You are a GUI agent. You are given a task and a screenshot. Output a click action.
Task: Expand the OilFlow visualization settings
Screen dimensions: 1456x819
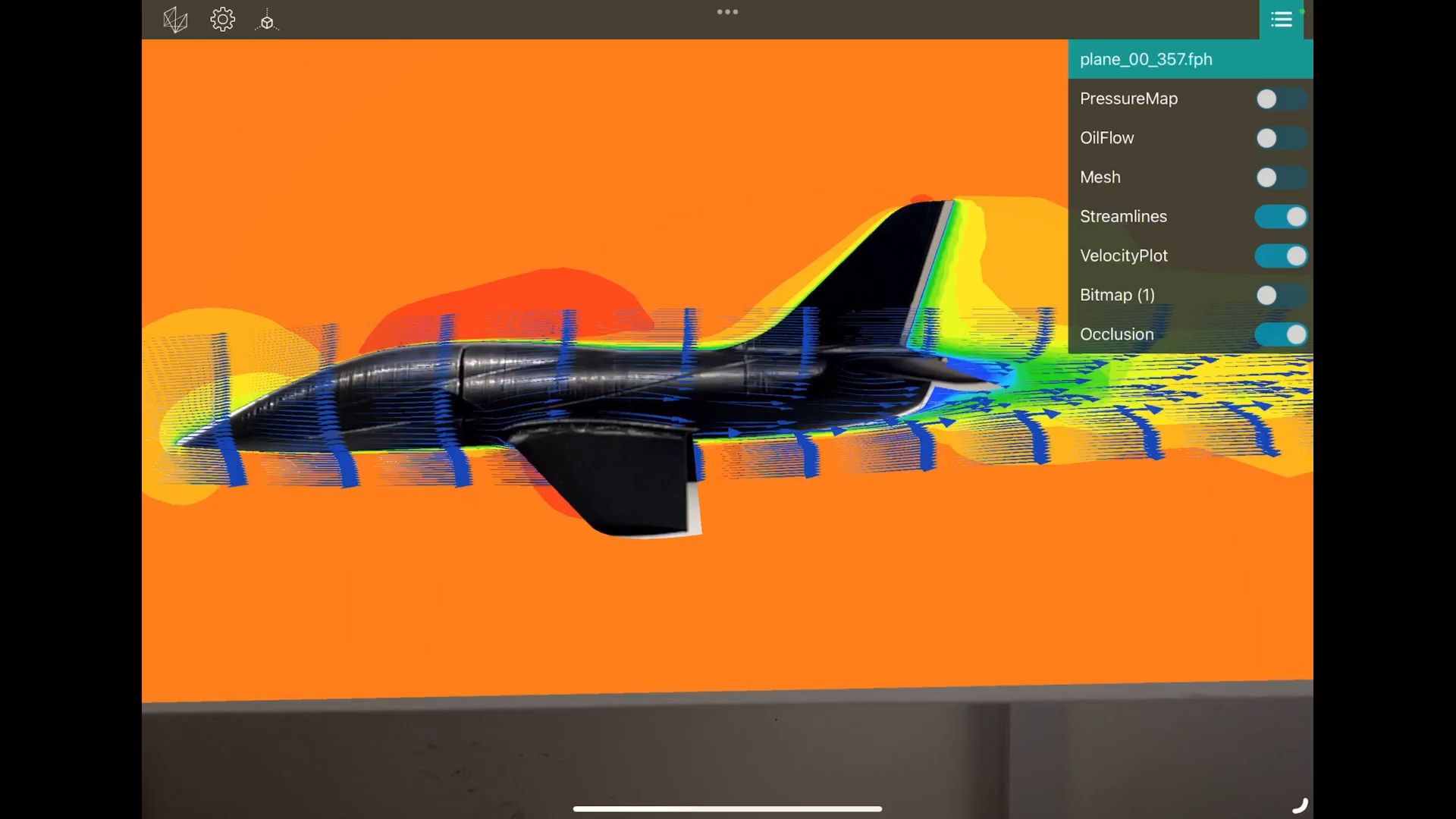(1107, 137)
